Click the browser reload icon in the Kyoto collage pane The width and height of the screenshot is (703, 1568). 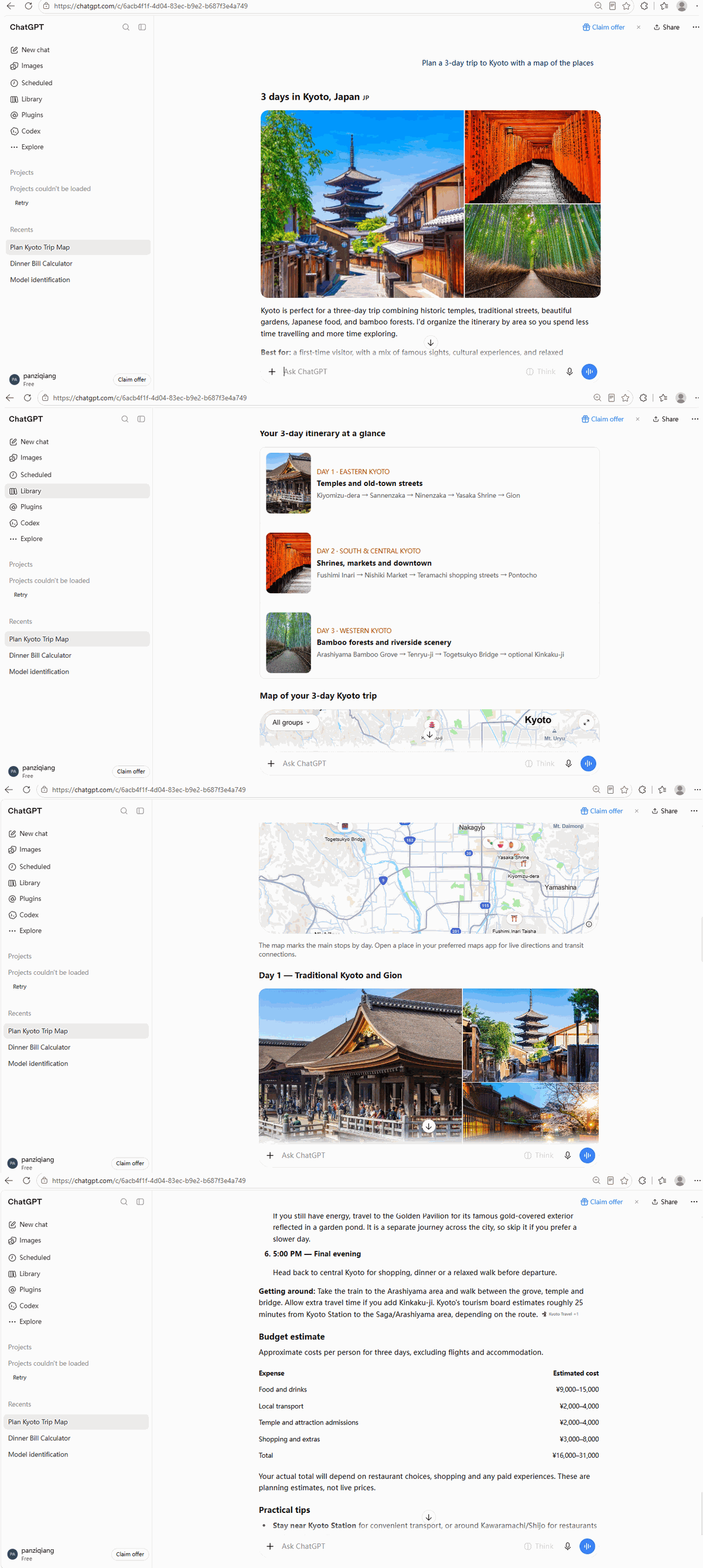point(28,5)
